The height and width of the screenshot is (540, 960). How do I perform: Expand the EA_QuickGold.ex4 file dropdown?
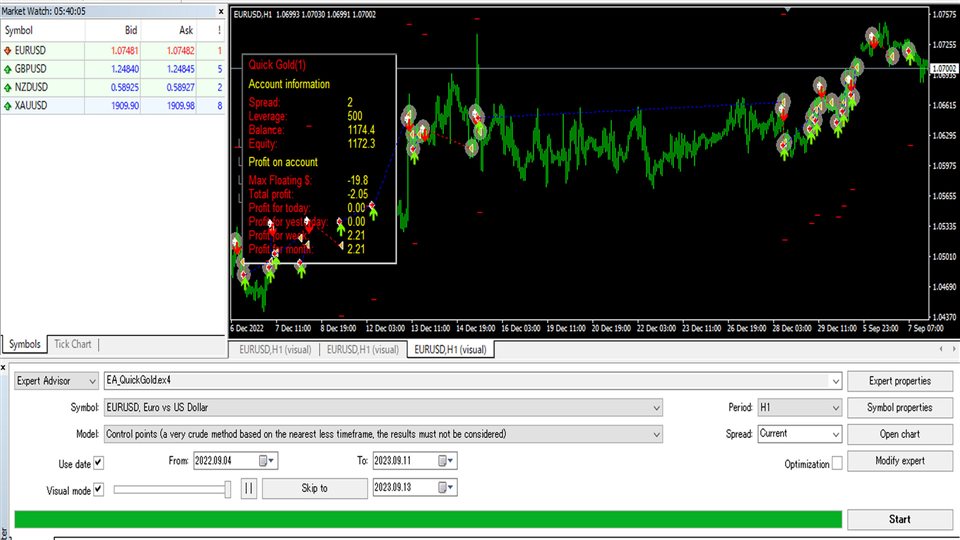[x=835, y=381]
